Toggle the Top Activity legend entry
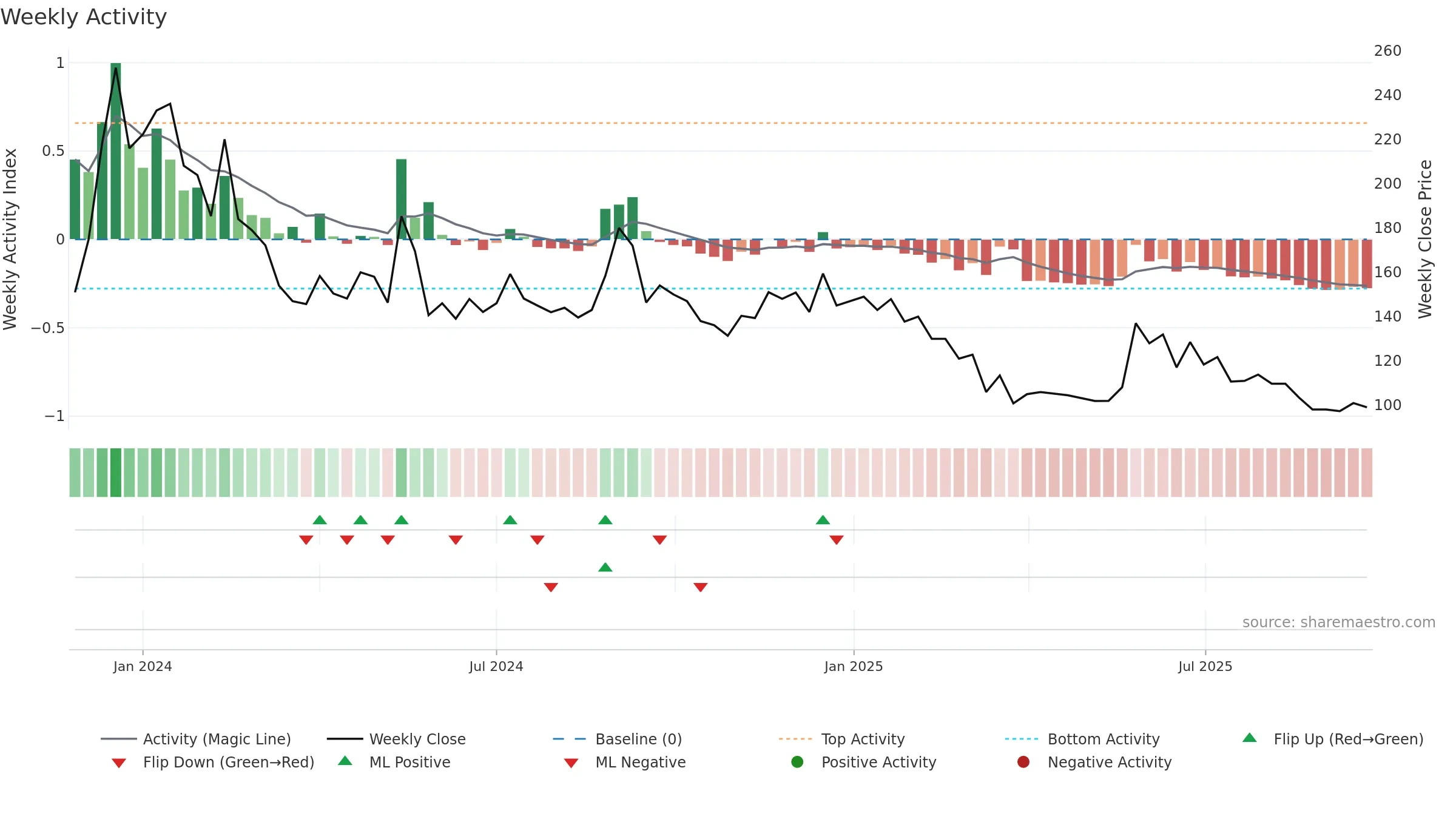1456x819 pixels. 842,739
